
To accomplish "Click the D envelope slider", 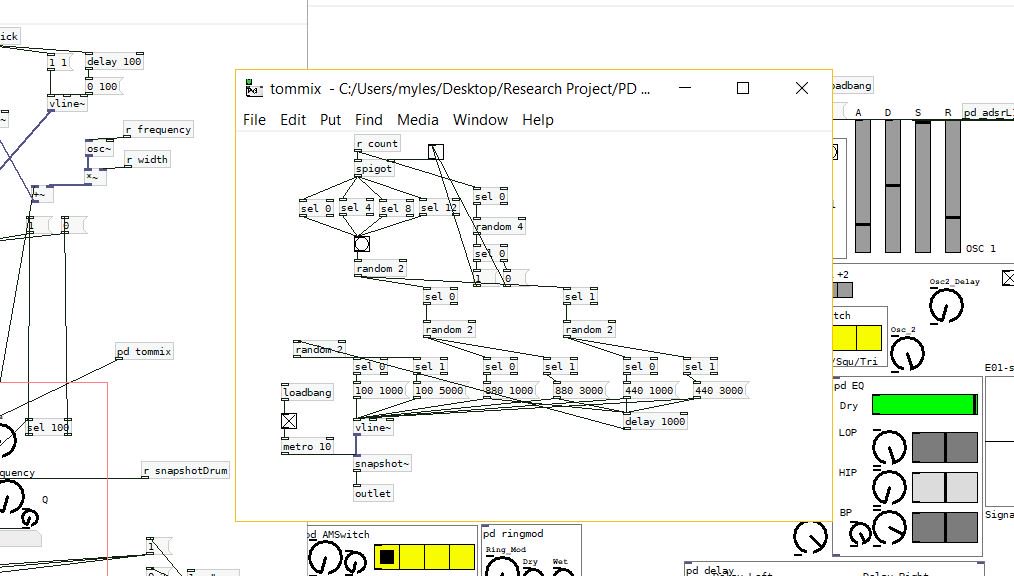I will click(x=892, y=186).
